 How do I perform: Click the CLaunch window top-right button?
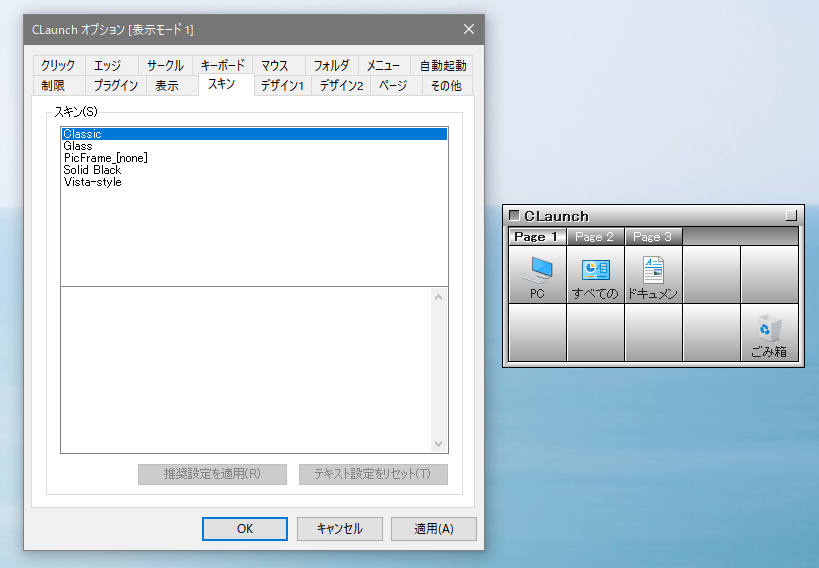tap(791, 215)
